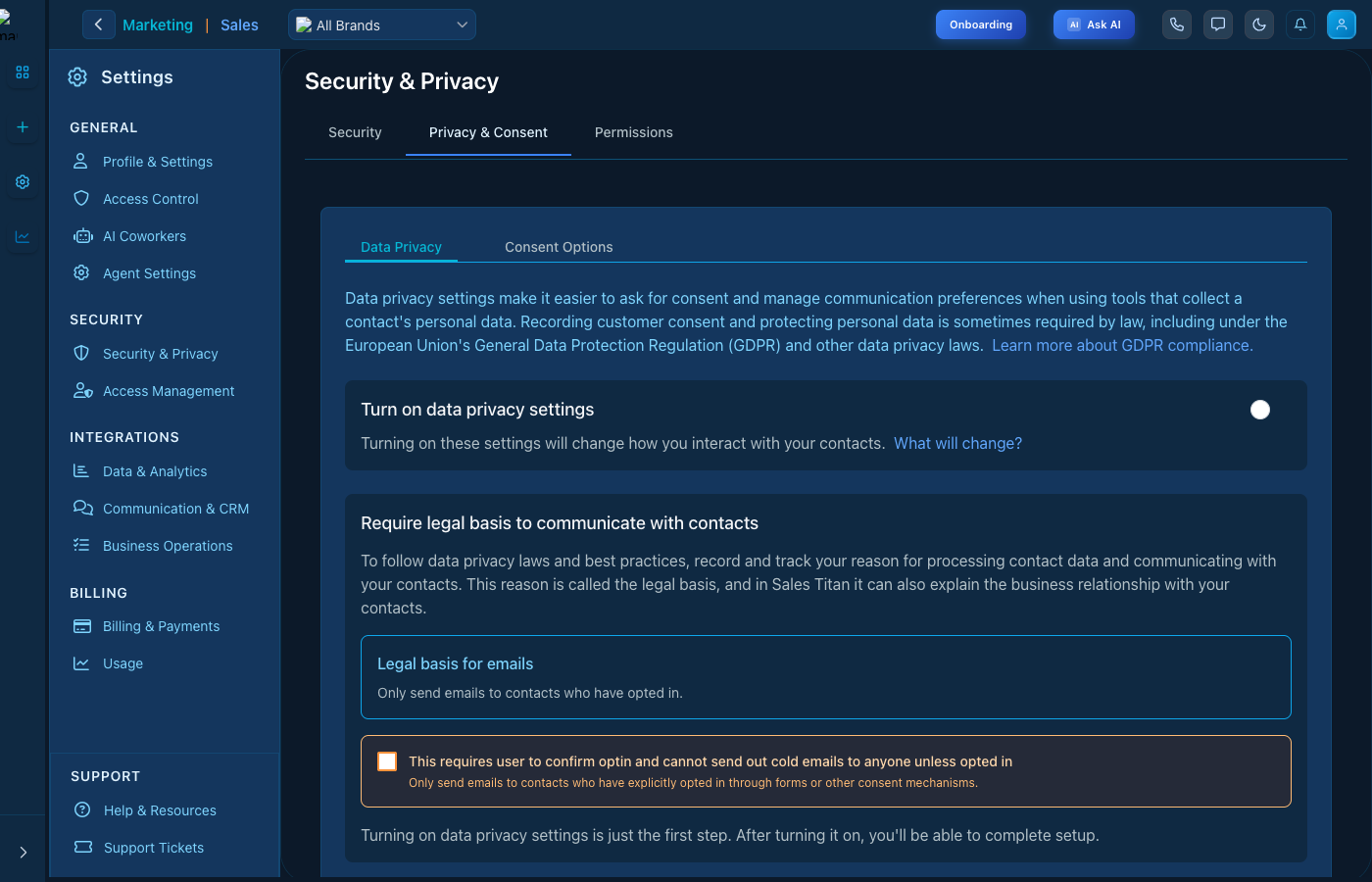This screenshot has height=882, width=1372.
Task: Open Agent Settings in sidebar
Action: (149, 273)
